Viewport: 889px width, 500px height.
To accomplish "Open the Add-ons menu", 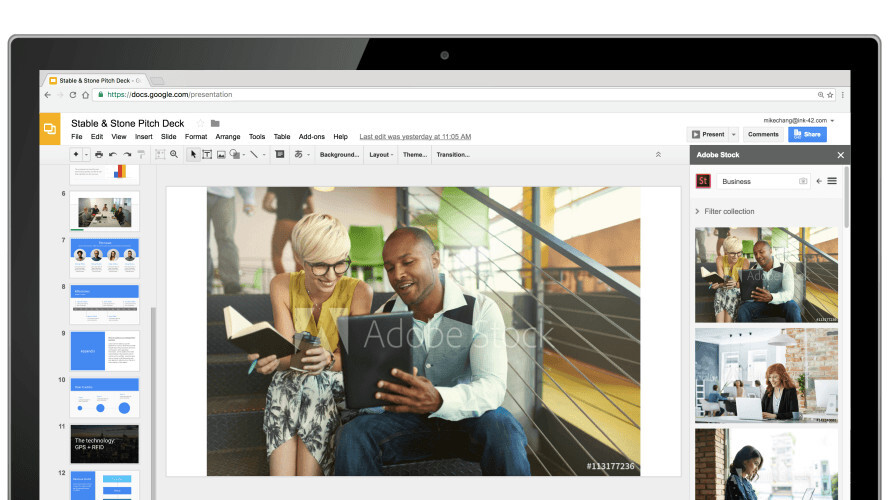I will click(x=312, y=137).
